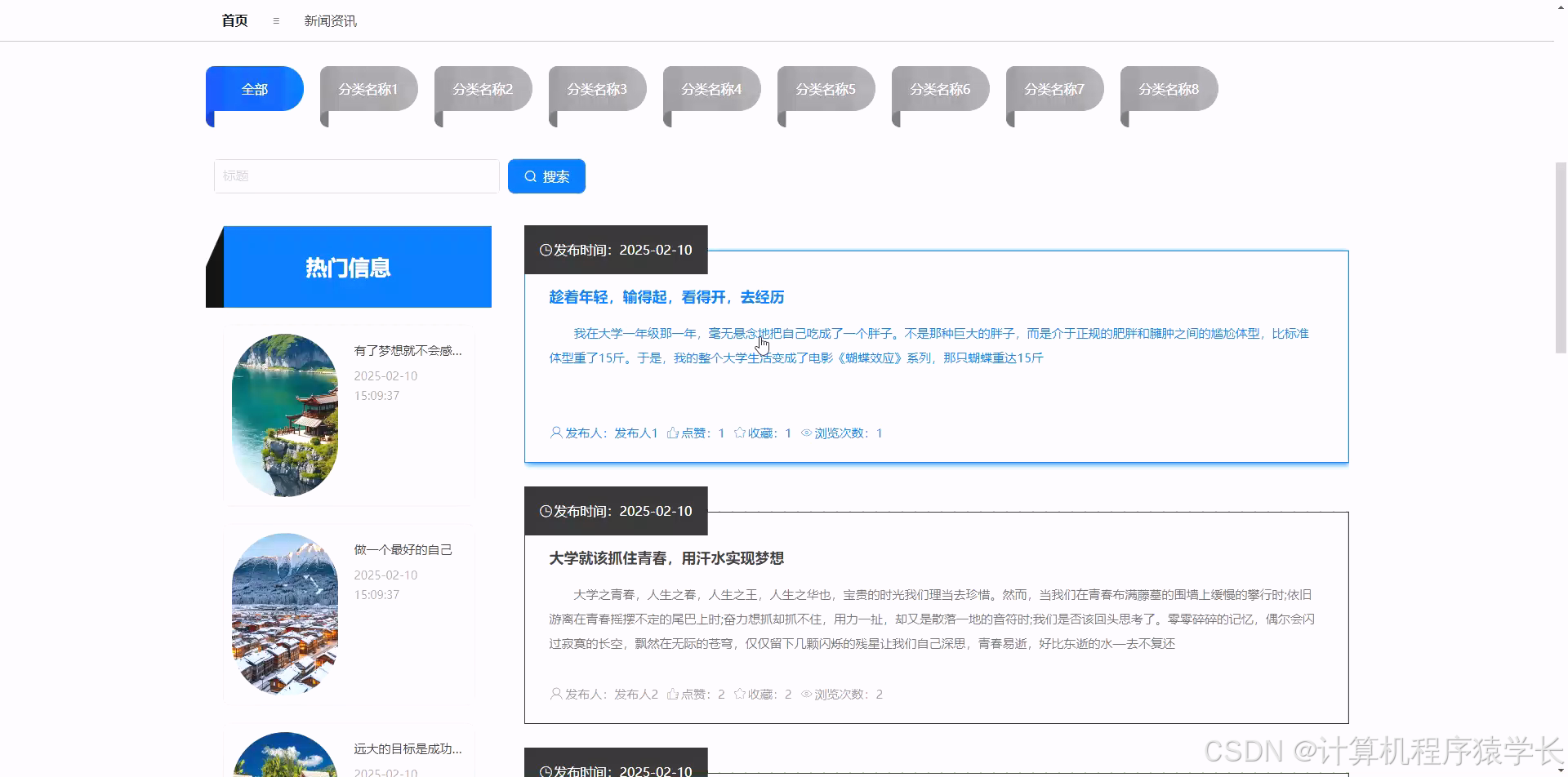1568x777 pixels.
Task: Click the clock icon on second article date
Action: [546, 511]
